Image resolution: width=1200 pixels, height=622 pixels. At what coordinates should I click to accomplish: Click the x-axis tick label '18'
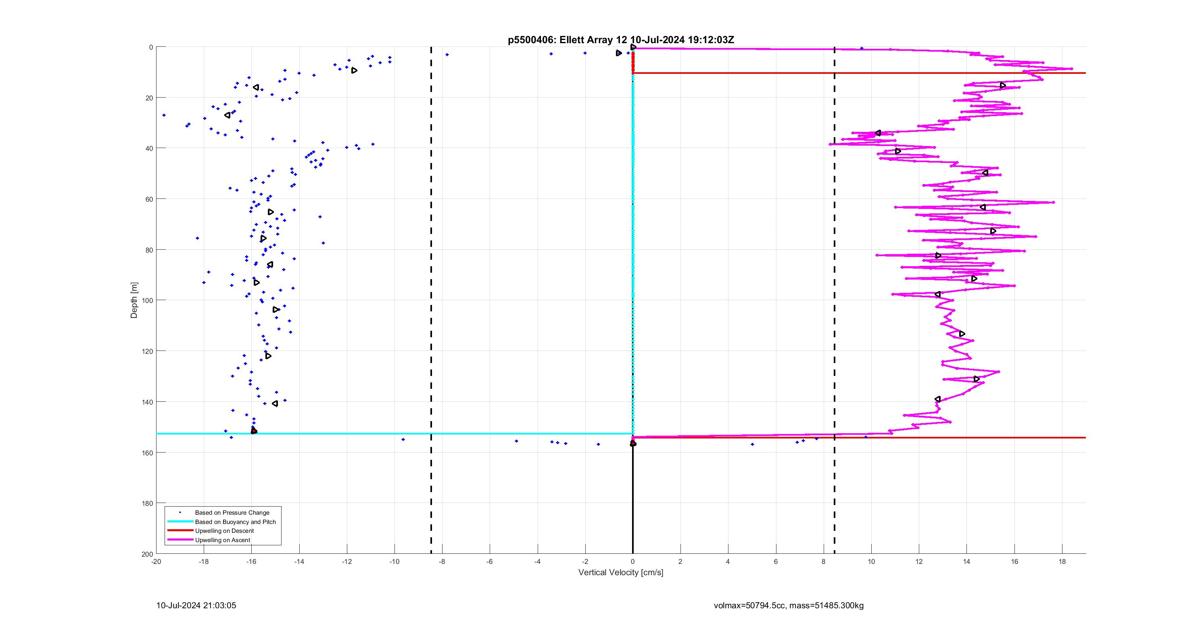[1062, 562]
